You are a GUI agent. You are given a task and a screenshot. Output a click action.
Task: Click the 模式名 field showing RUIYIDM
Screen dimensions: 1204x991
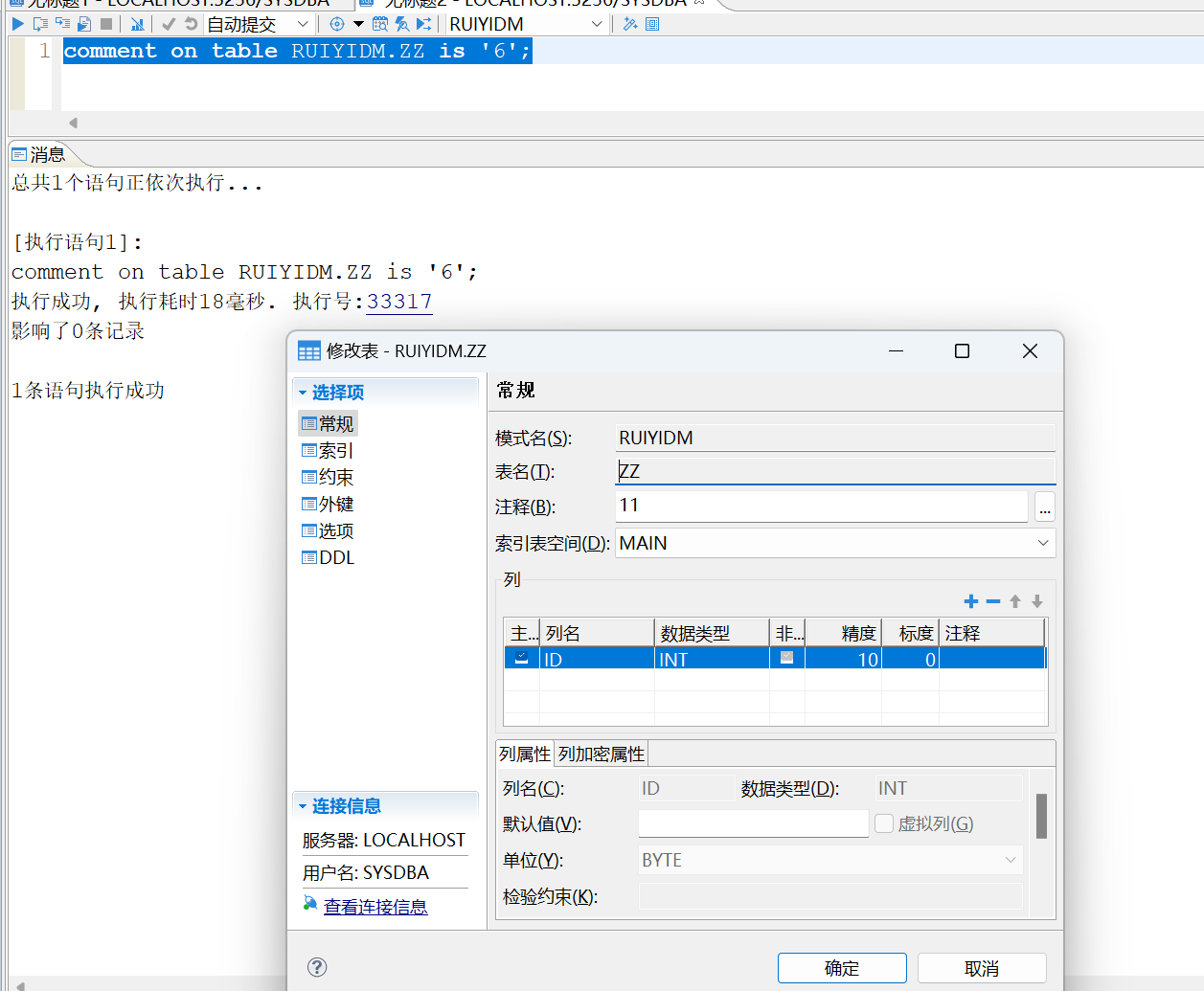pyautogui.click(x=835, y=438)
